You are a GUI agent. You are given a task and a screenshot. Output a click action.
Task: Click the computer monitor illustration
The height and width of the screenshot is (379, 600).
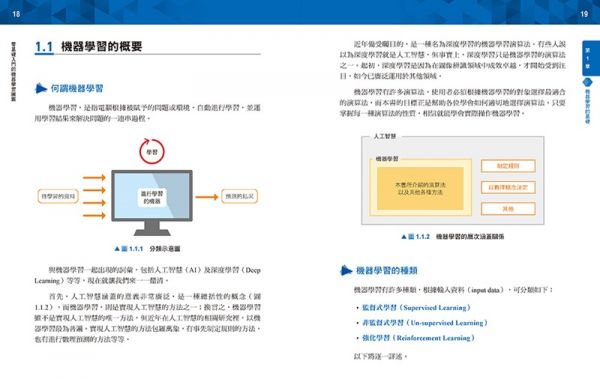pyautogui.click(x=152, y=203)
